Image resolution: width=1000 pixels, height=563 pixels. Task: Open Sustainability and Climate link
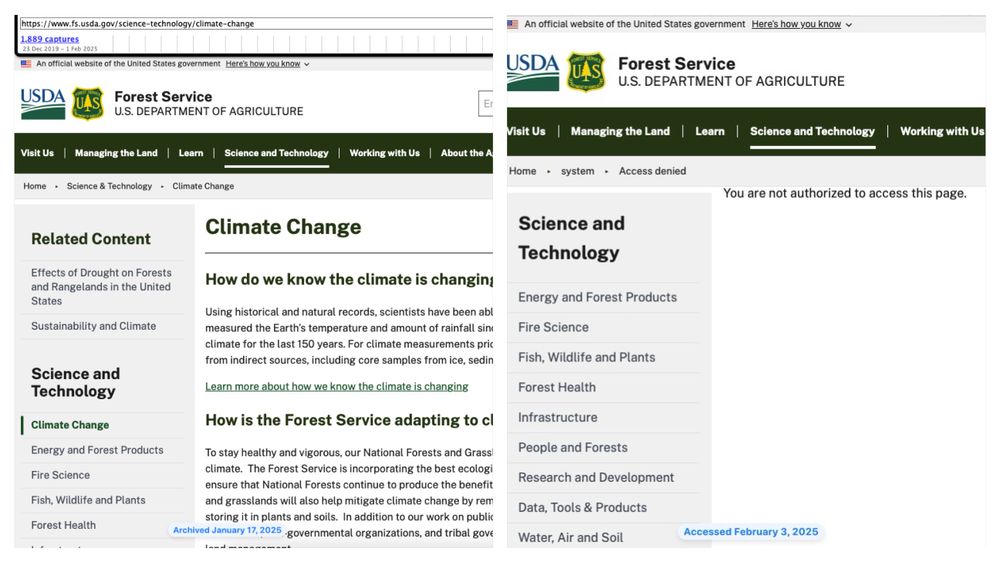[93, 326]
